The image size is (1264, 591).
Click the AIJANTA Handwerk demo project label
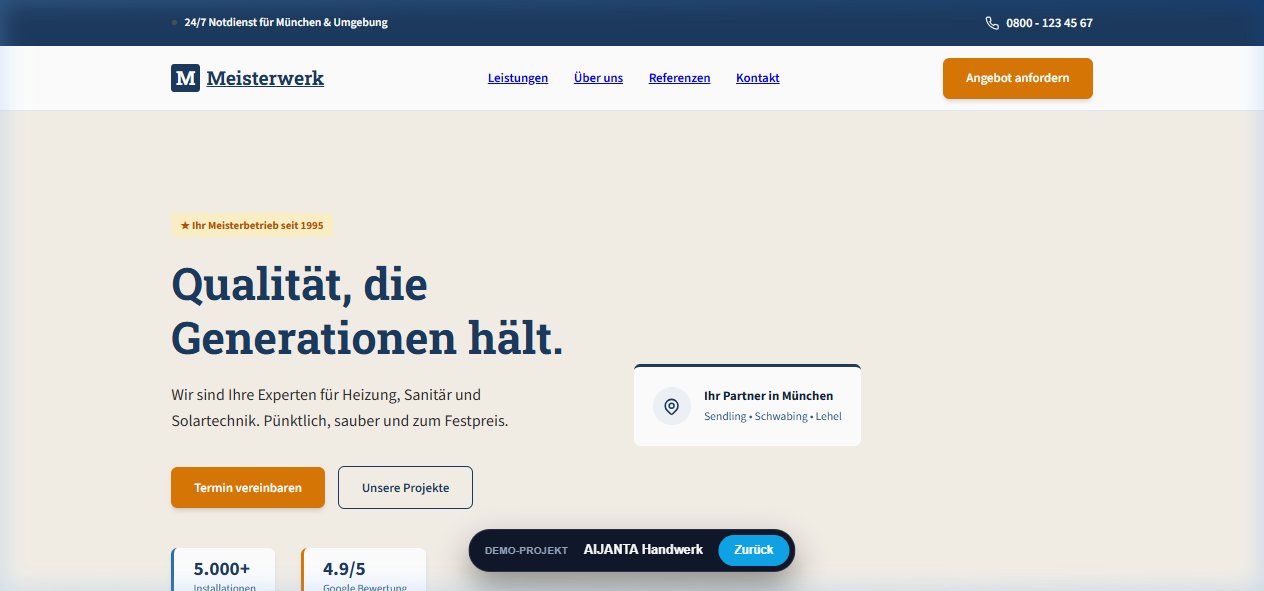click(x=644, y=549)
